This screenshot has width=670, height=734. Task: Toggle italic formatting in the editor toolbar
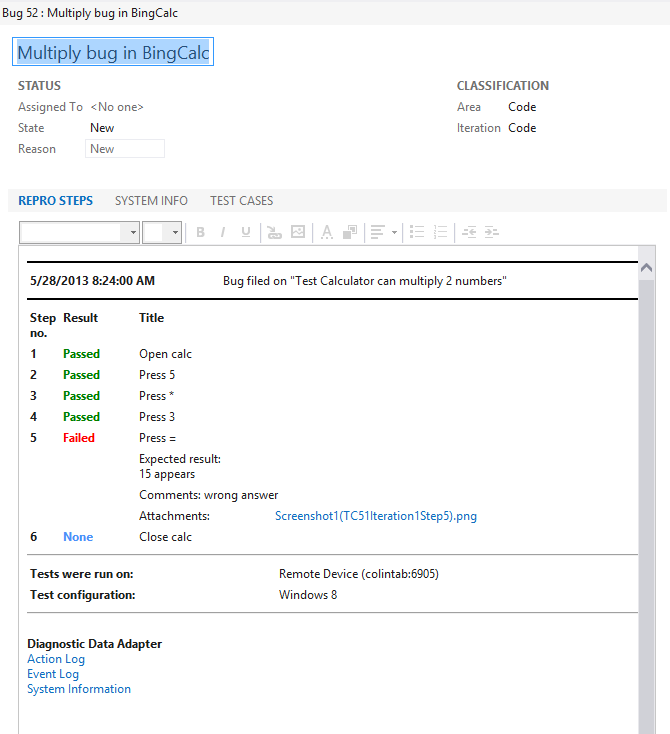pos(223,232)
